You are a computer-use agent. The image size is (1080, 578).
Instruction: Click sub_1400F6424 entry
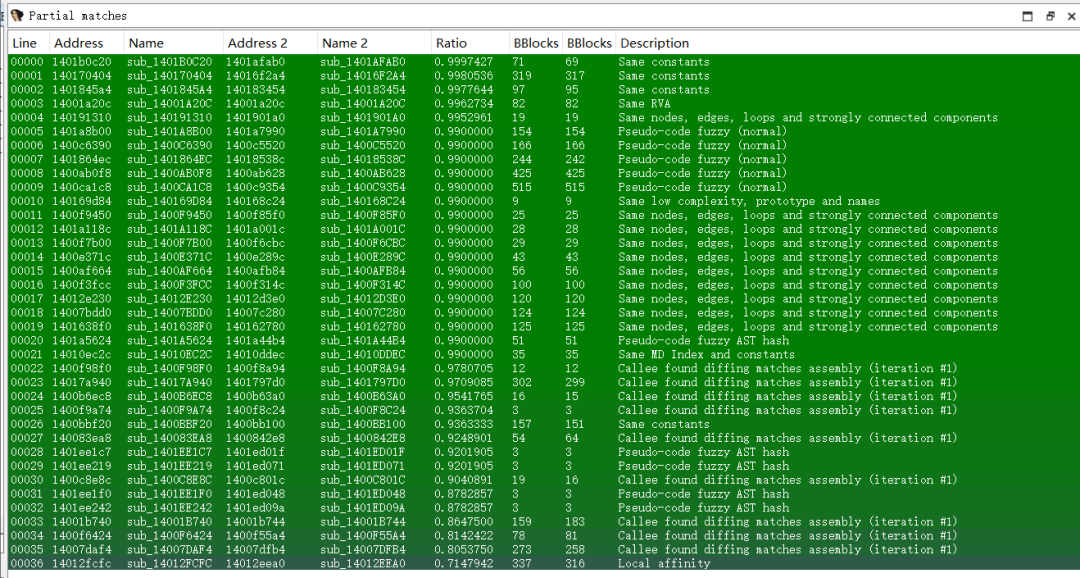click(169, 535)
